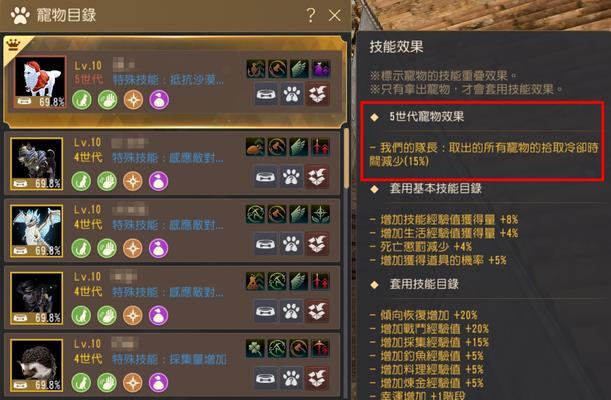Select the white santa dog pet thumbnail
611x400 pixels.
(x=40, y=81)
